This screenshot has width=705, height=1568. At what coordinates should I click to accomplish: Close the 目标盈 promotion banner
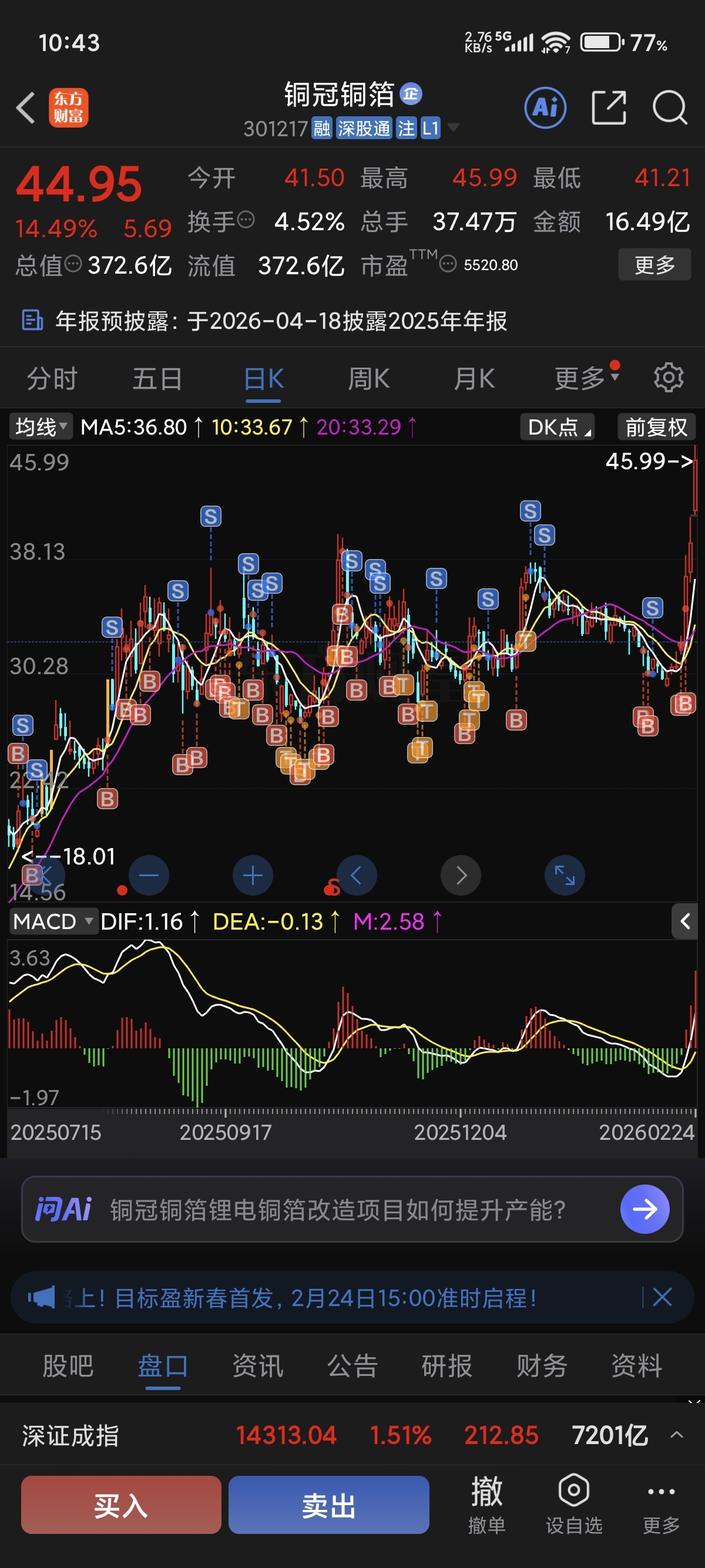(662, 1297)
